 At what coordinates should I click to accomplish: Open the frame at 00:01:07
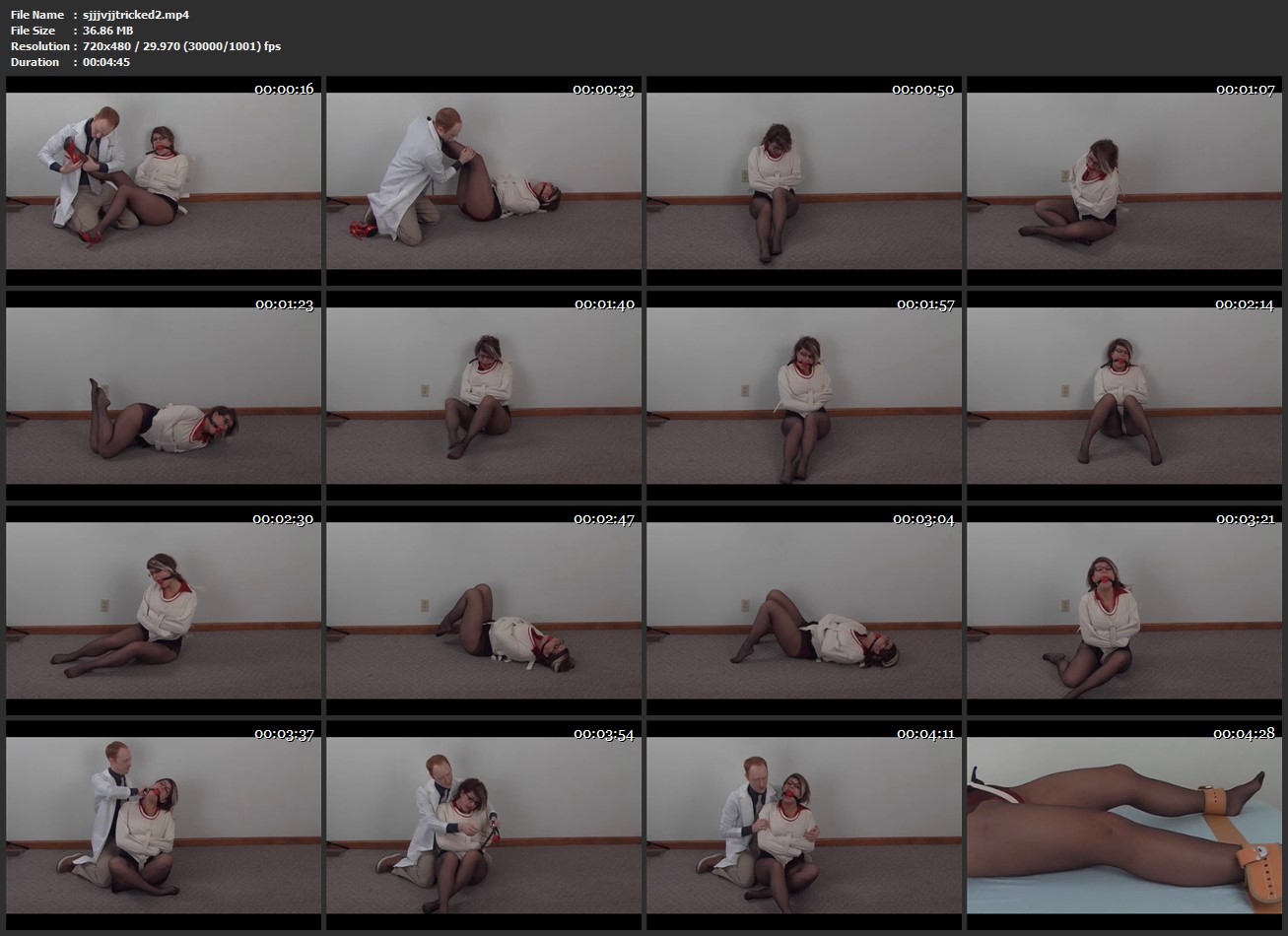point(1124,180)
